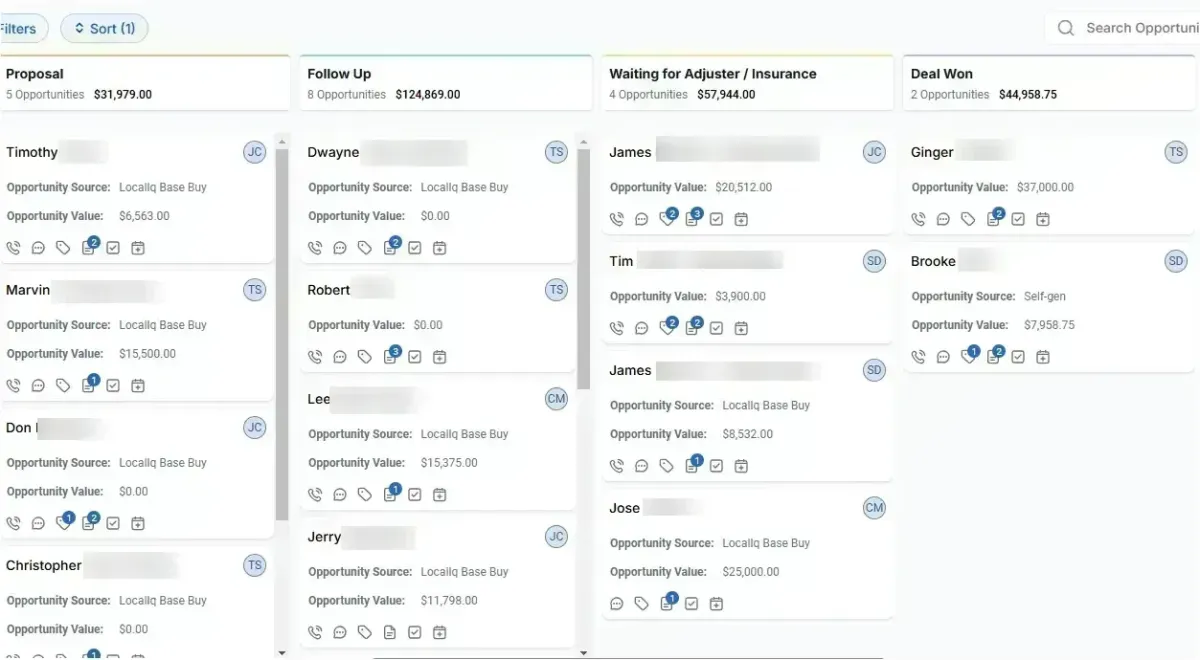Select Waiting for Adjuster / Insurance header

712,74
